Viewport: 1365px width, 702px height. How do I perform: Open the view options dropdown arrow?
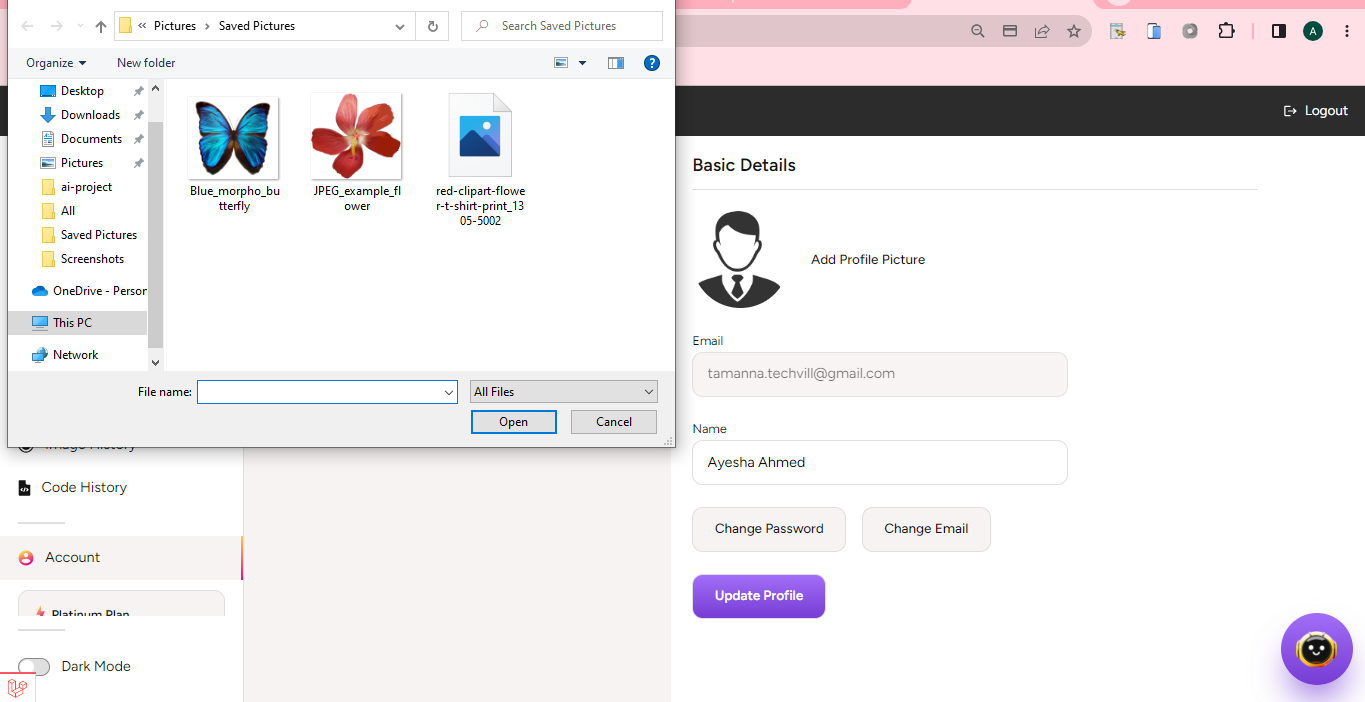click(582, 63)
